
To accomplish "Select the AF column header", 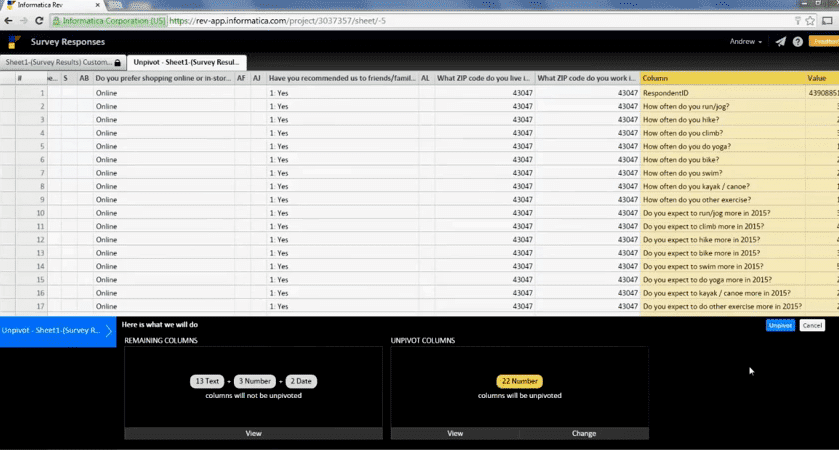I will [241, 78].
